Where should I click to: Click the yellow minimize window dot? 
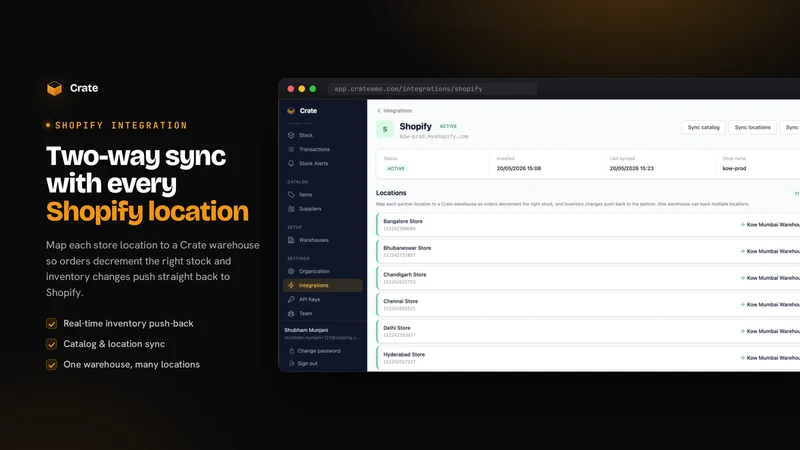[x=302, y=89]
